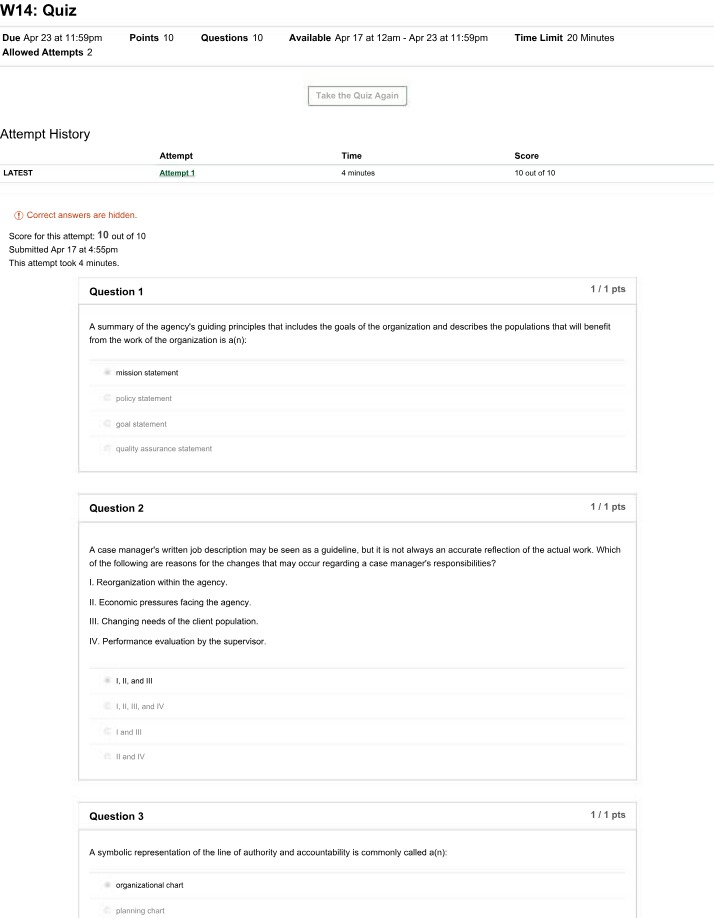Viewport: 714px width, 918px height.
Task: Choose the 'II and IV' radio option
Action: tap(107, 756)
